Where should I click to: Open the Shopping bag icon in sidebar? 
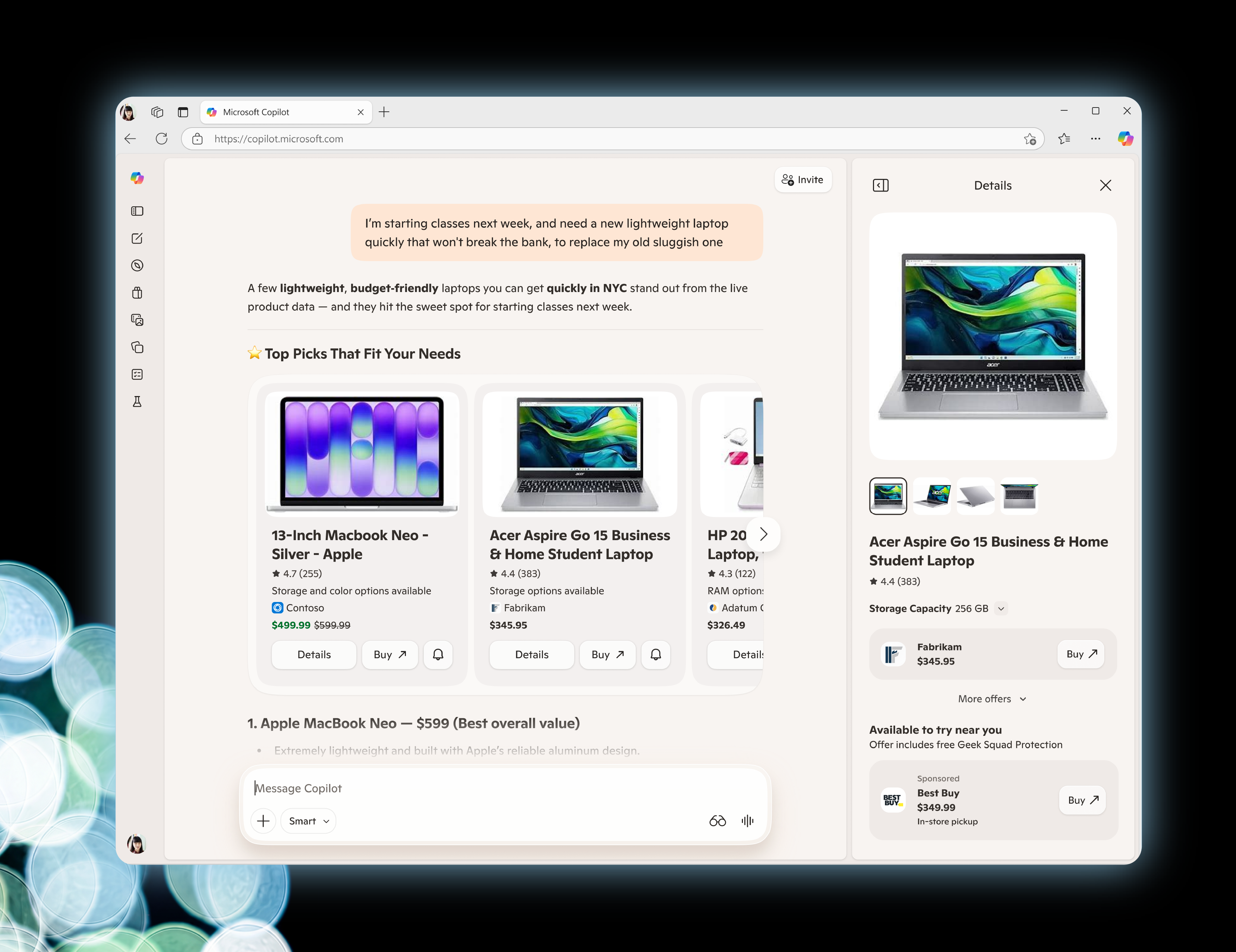click(x=137, y=293)
